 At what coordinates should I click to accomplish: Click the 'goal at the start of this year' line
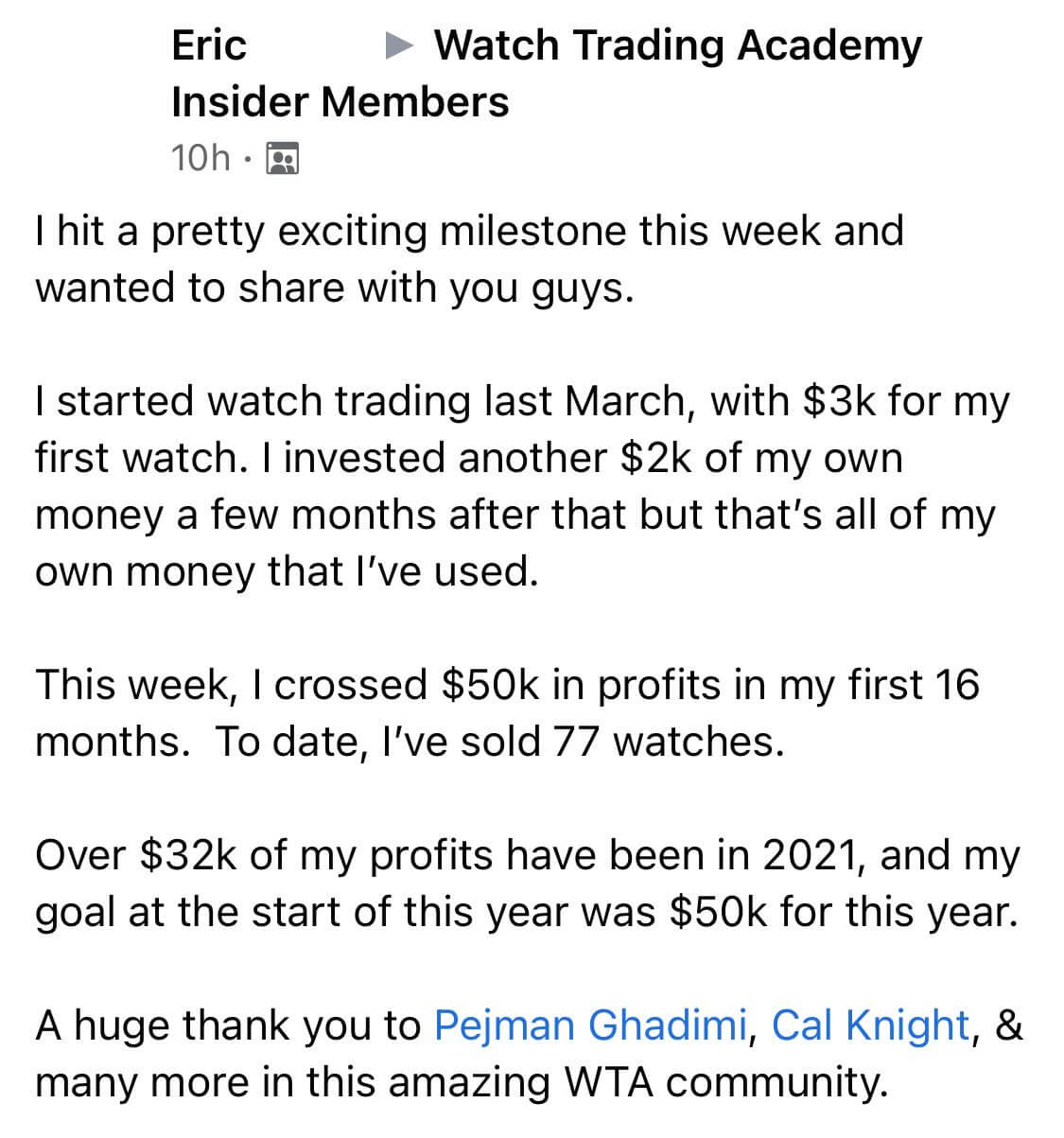click(527, 912)
